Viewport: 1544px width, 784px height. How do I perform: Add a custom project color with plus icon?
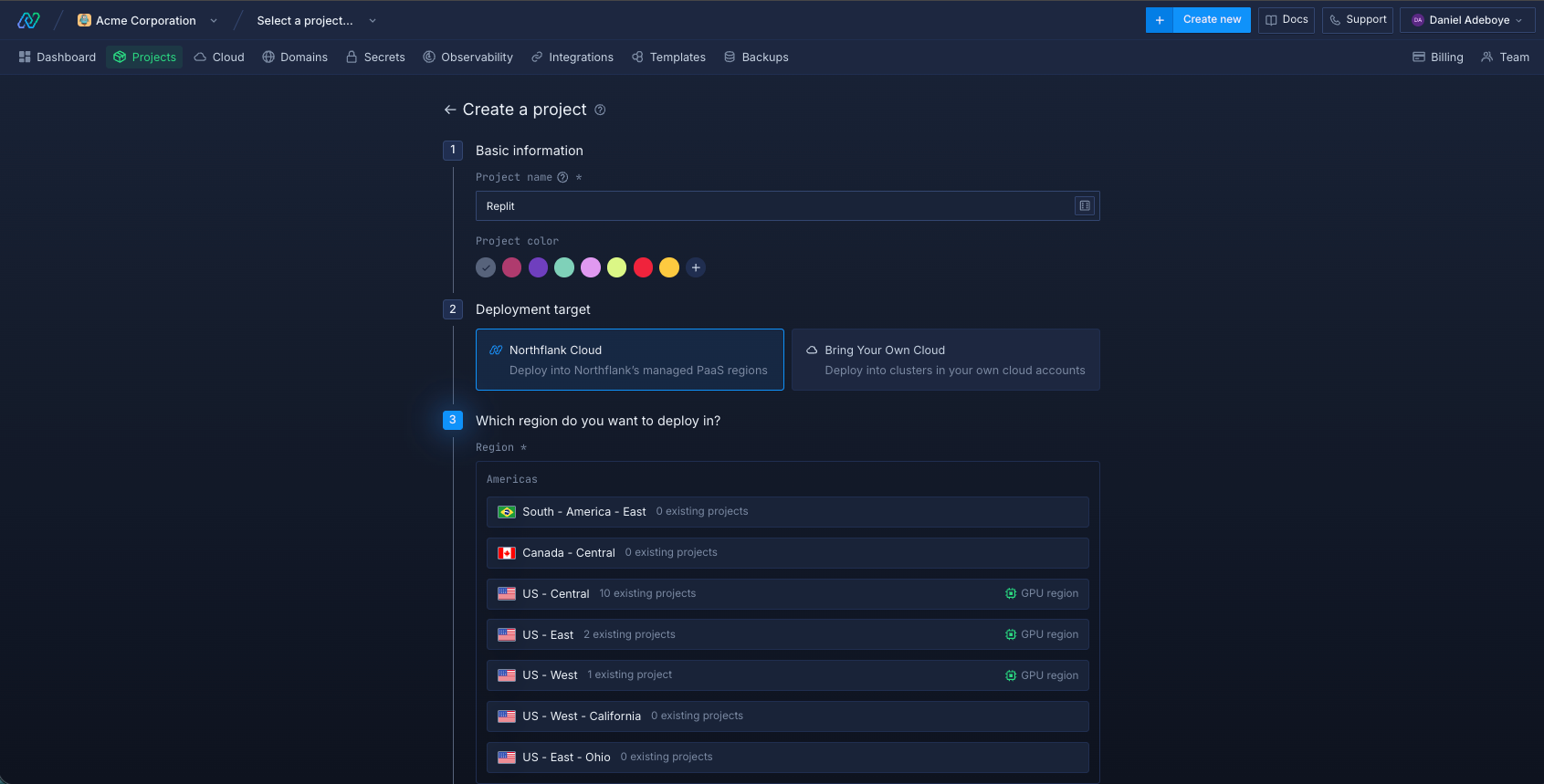tap(696, 267)
